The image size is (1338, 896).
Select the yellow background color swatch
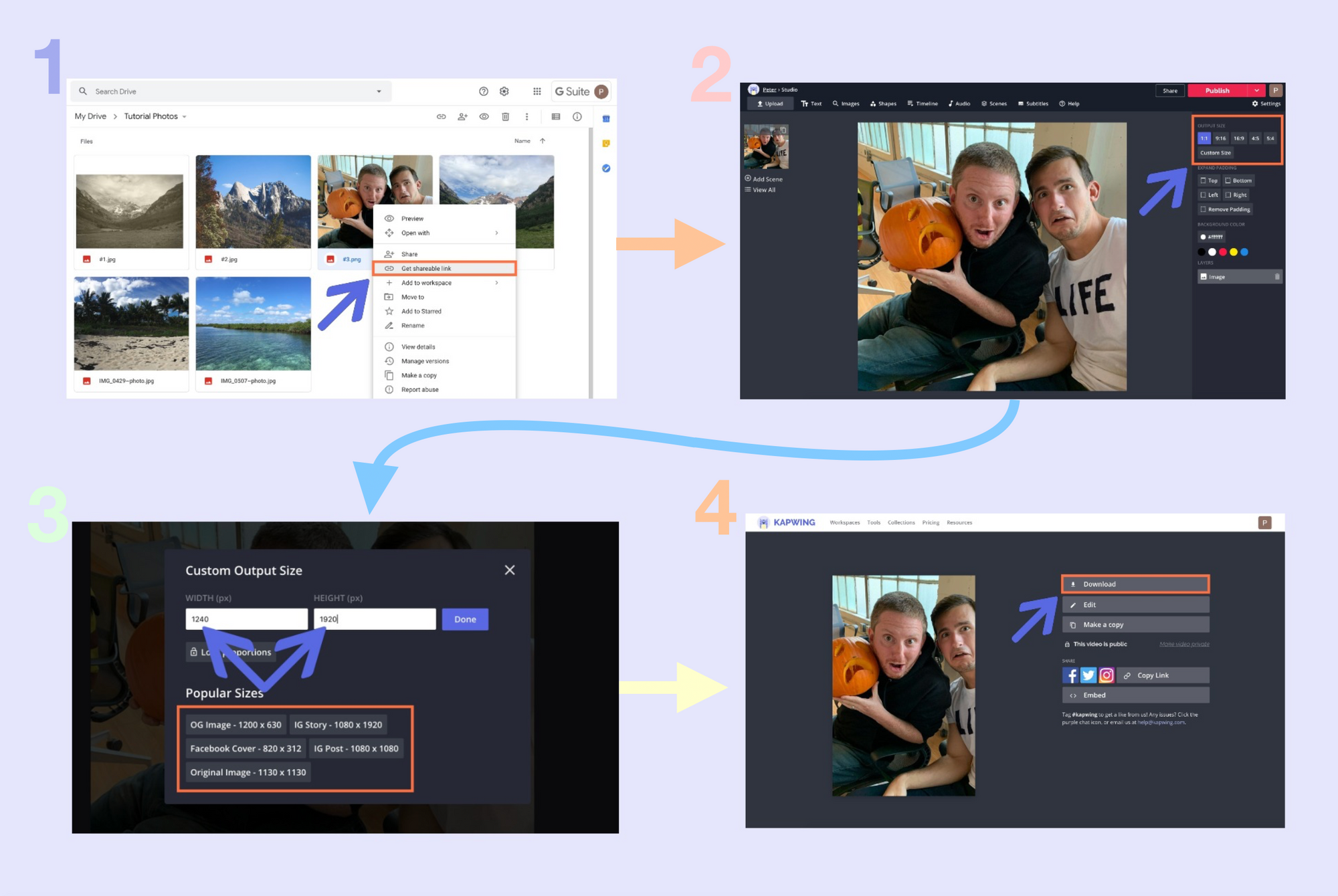1233,252
